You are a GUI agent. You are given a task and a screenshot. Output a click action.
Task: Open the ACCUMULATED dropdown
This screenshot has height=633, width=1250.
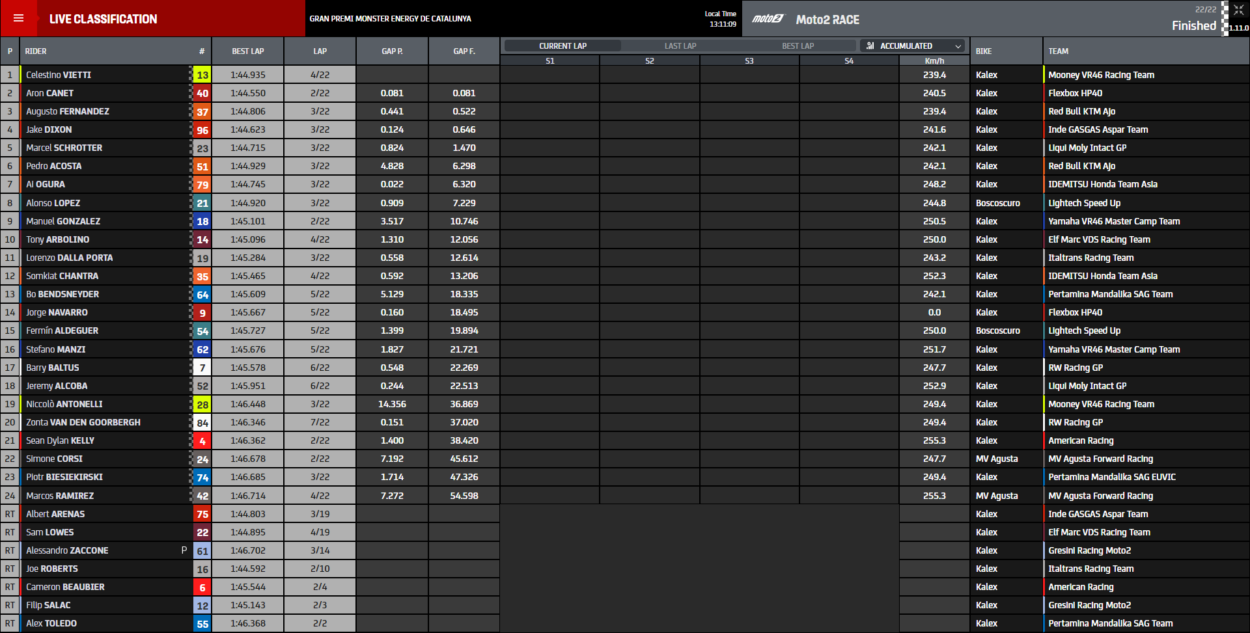(913, 46)
